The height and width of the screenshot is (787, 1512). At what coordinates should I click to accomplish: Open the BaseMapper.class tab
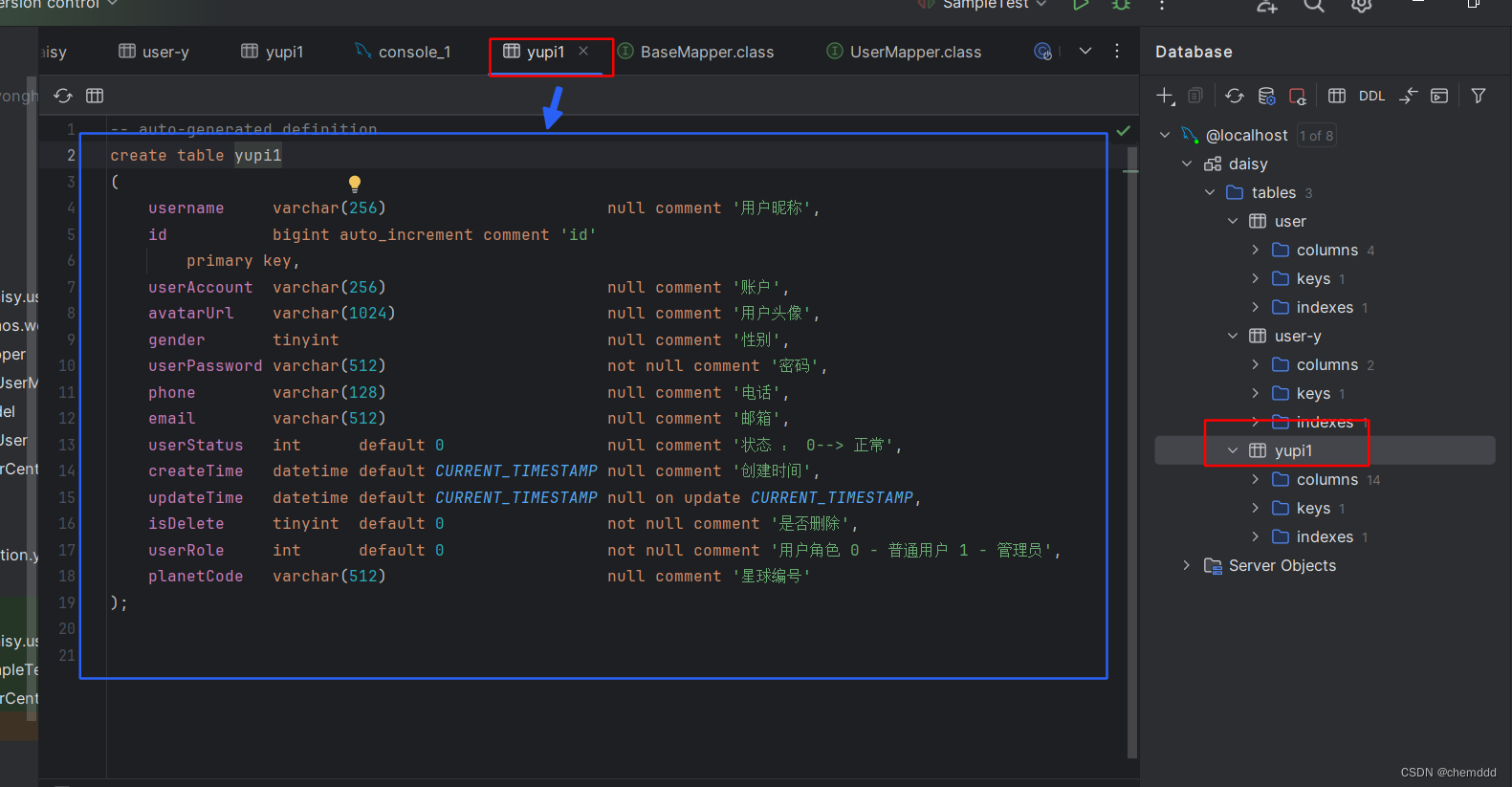point(696,52)
